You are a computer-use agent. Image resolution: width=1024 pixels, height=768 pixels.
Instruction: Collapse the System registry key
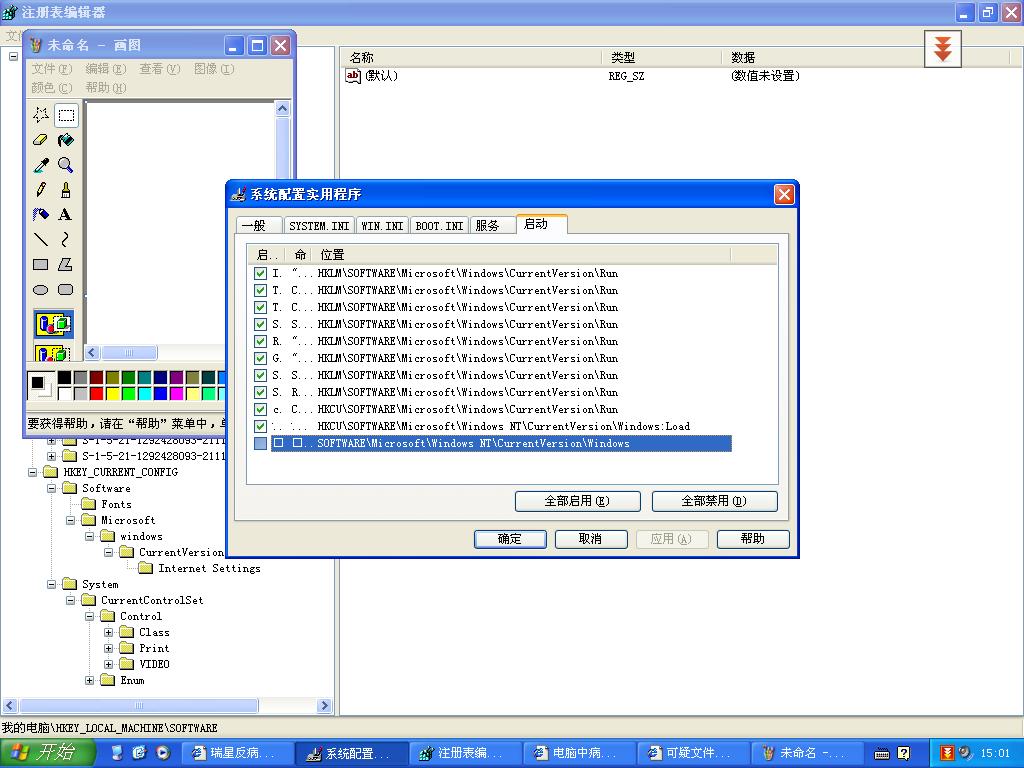click(51, 584)
